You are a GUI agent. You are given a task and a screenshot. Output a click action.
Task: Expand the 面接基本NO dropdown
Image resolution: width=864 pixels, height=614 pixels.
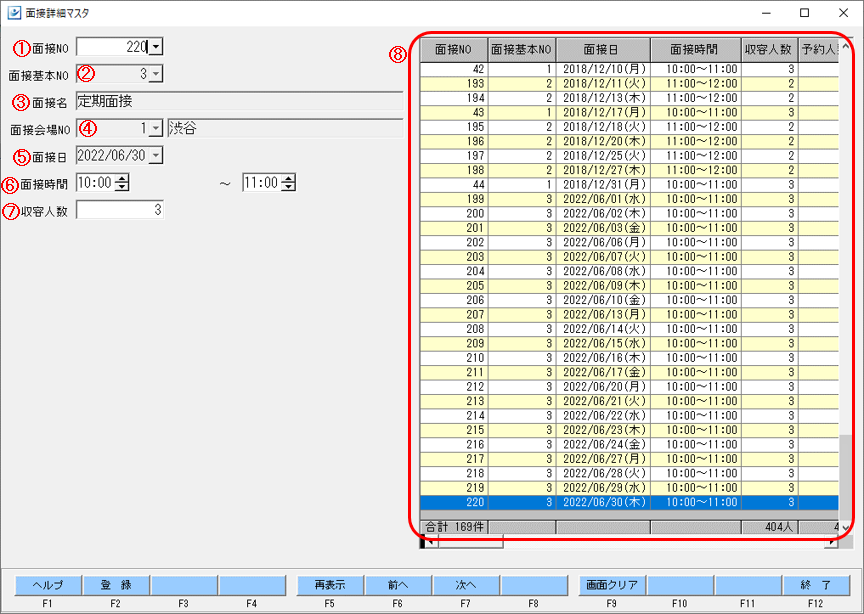156,73
